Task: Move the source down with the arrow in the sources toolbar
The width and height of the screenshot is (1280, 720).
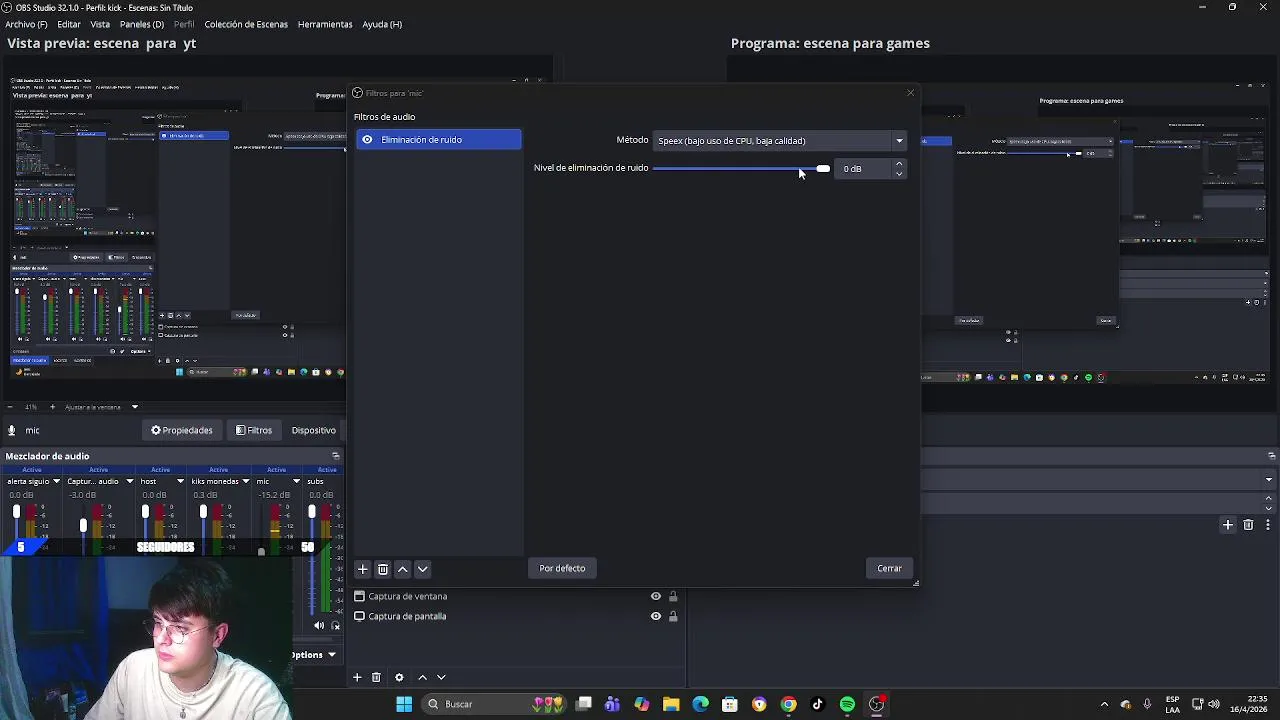Action: click(x=441, y=677)
